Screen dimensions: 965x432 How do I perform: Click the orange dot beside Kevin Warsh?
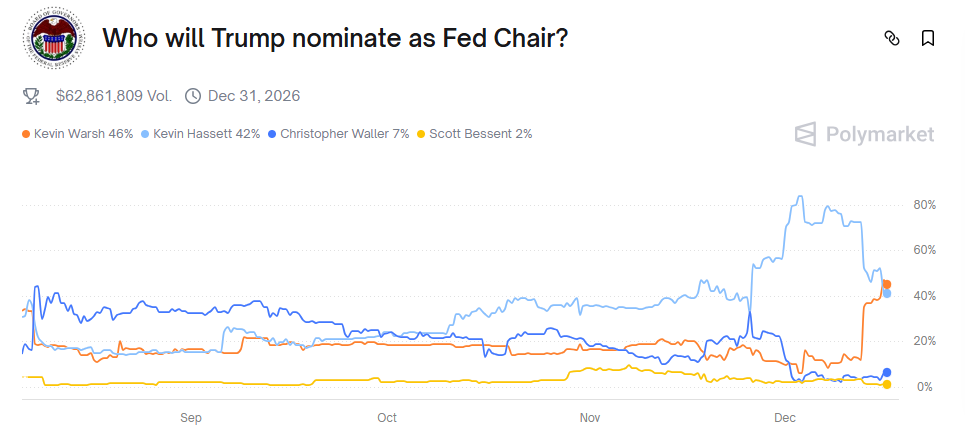[x=26, y=133]
